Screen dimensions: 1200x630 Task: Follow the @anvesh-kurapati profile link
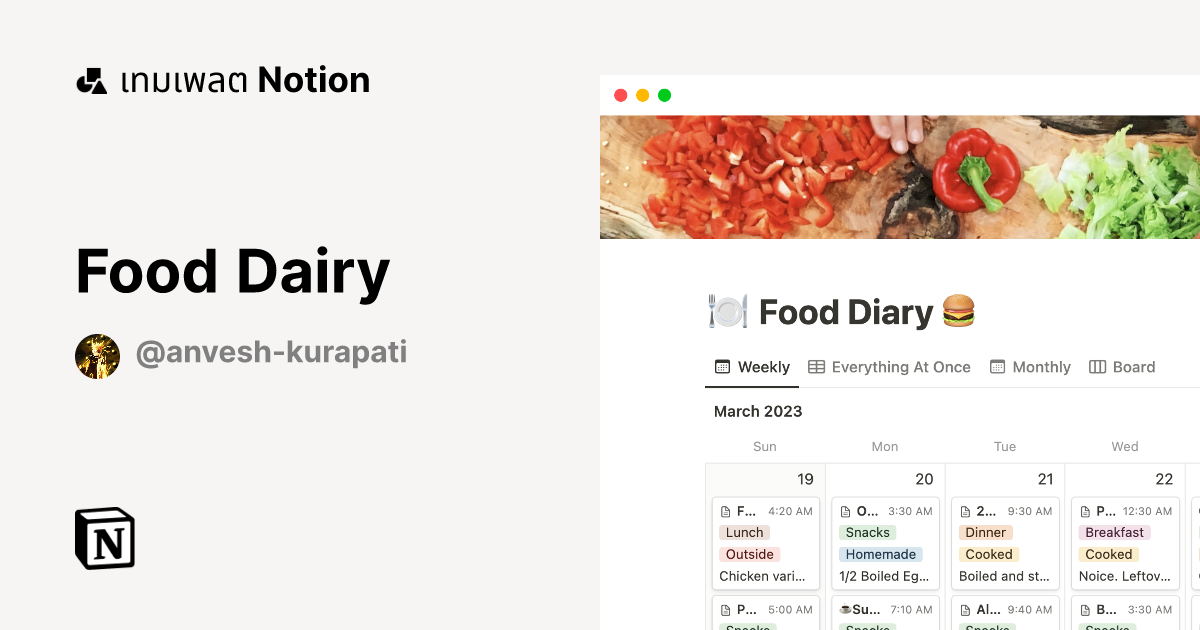pos(272,352)
